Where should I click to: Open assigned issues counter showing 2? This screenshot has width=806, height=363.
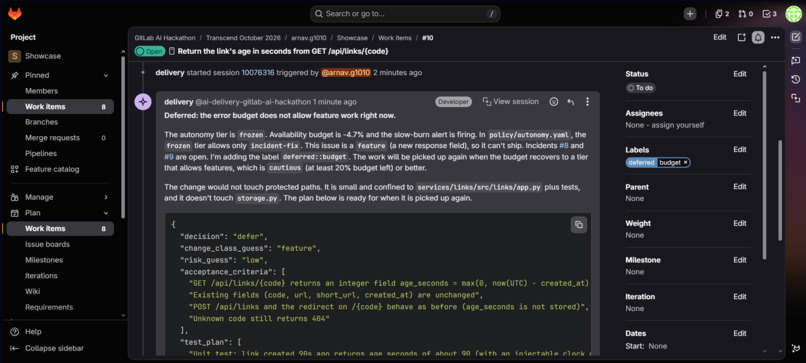[722, 14]
